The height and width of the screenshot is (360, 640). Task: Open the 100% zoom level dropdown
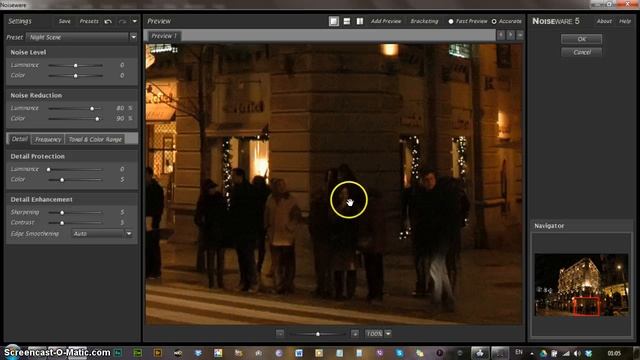coord(378,333)
